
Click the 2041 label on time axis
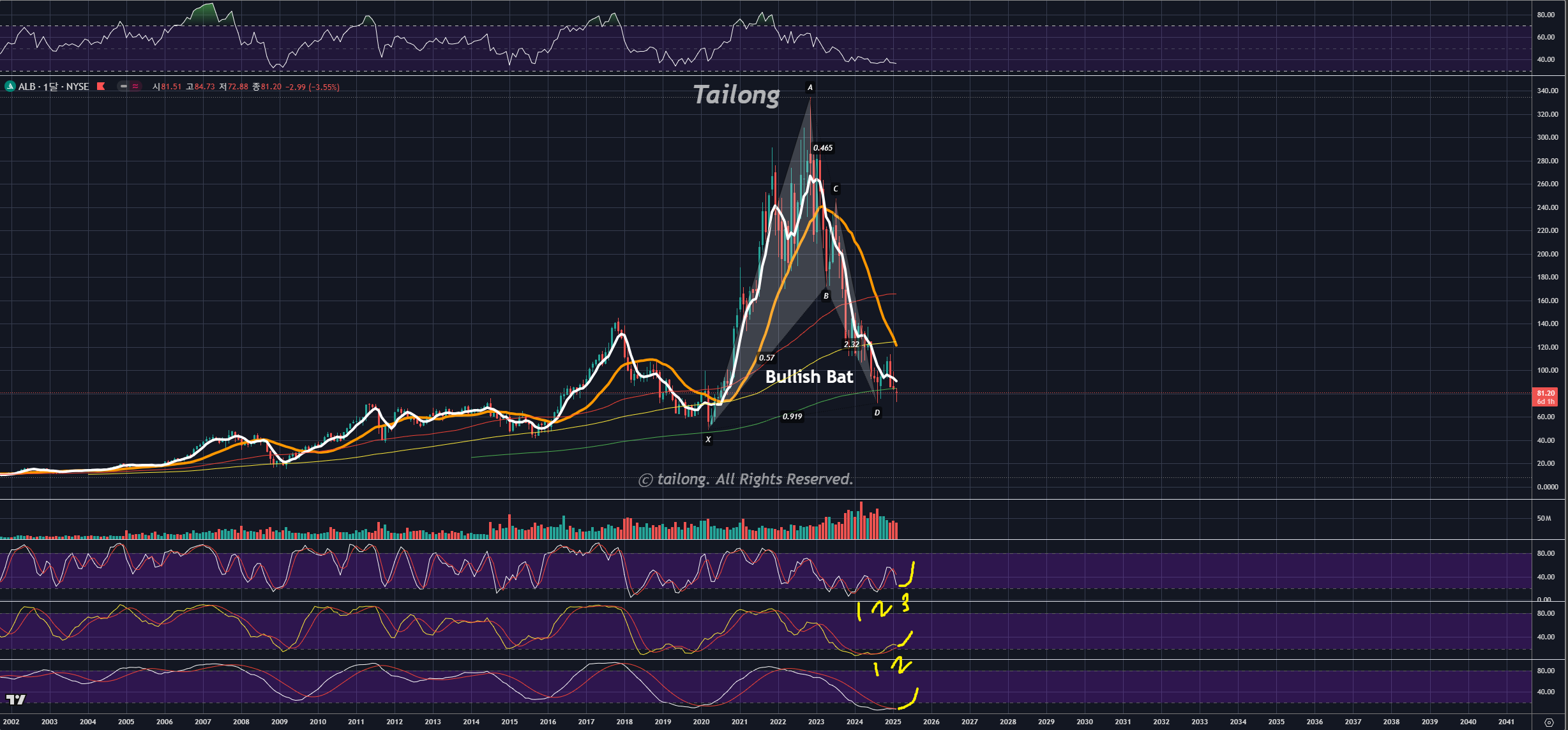click(x=1506, y=722)
